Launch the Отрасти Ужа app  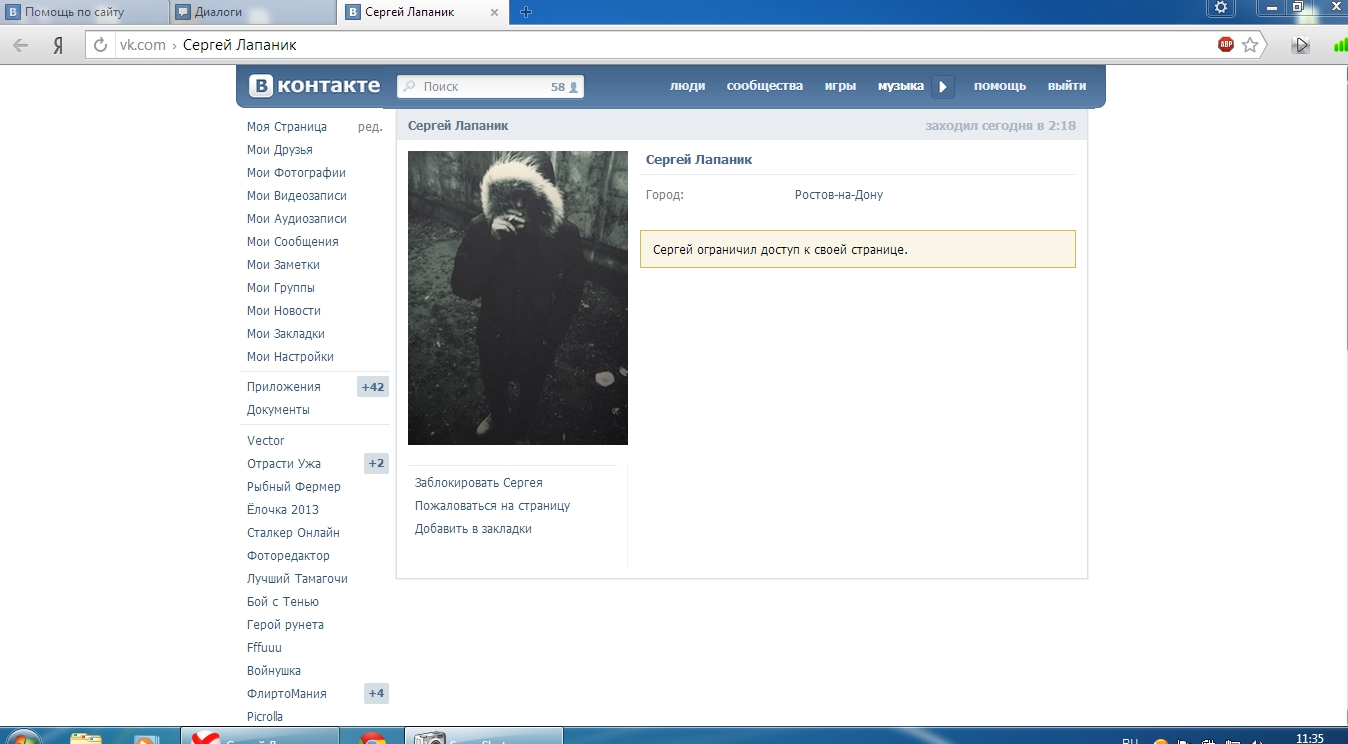284,464
